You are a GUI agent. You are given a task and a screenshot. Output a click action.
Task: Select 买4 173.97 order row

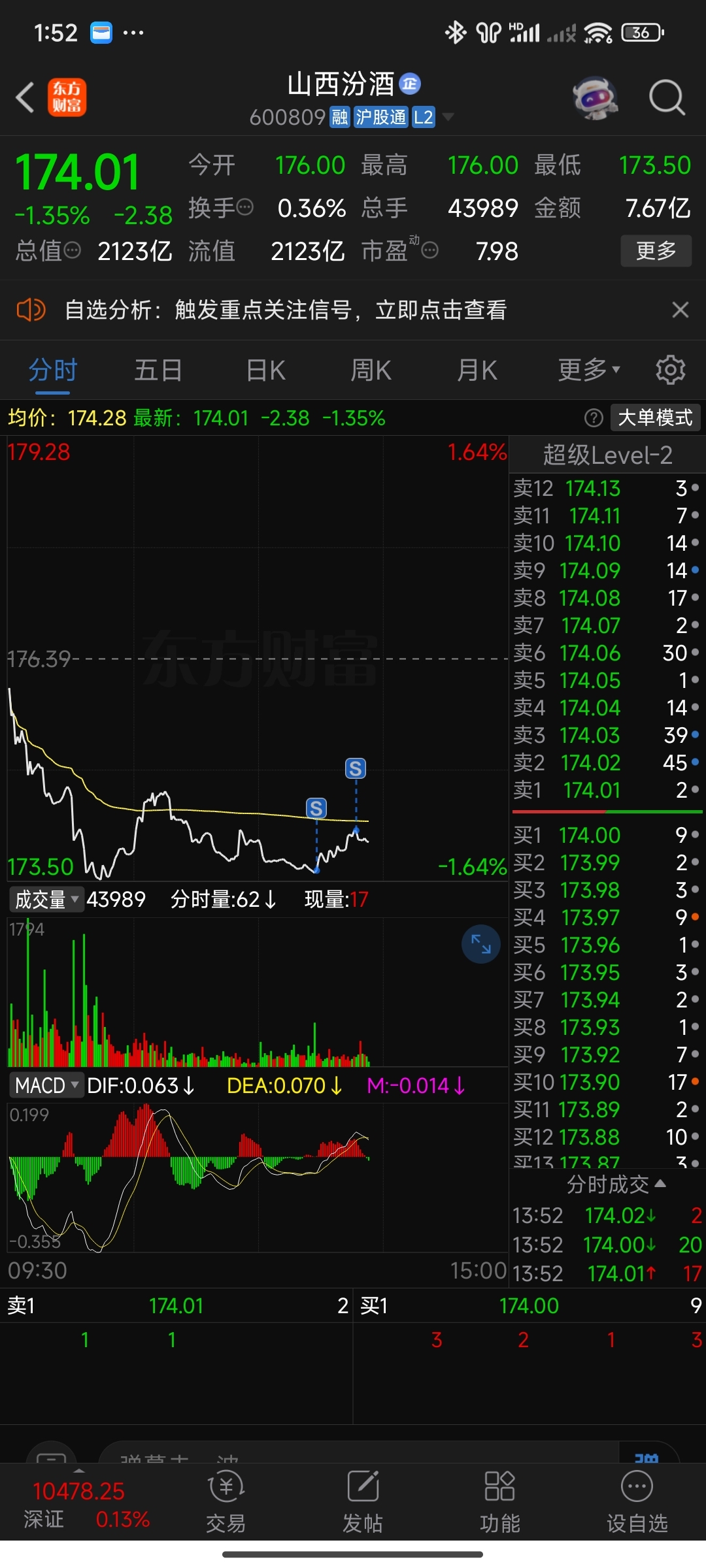pyautogui.click(x=607, y=917)
